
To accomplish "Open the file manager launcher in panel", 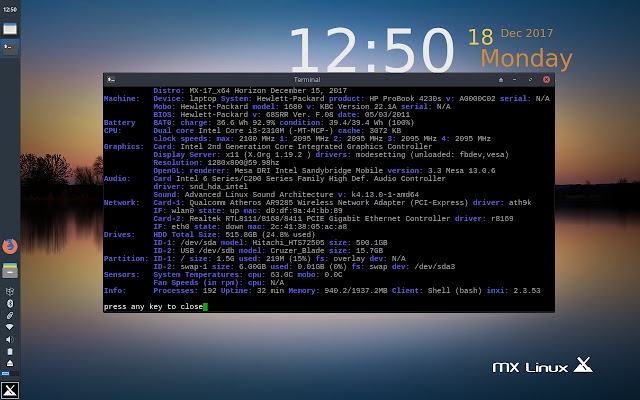I will coord(10,270).
